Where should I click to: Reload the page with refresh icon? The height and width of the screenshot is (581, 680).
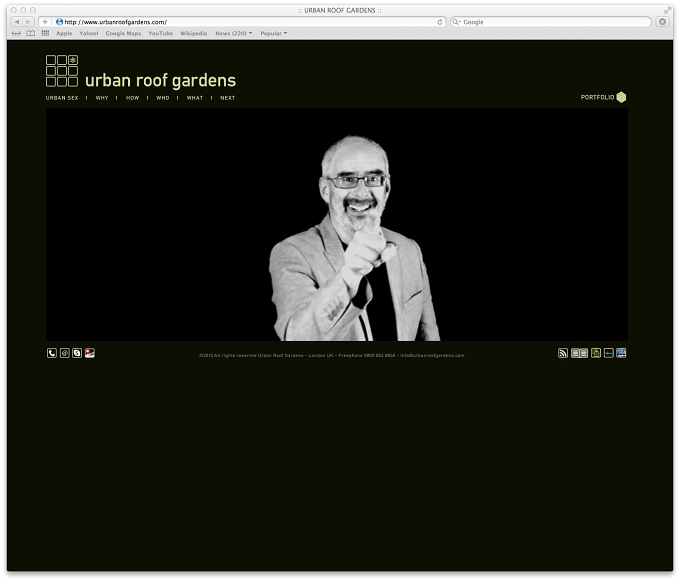pyautogui.click(x=440, y=22)
